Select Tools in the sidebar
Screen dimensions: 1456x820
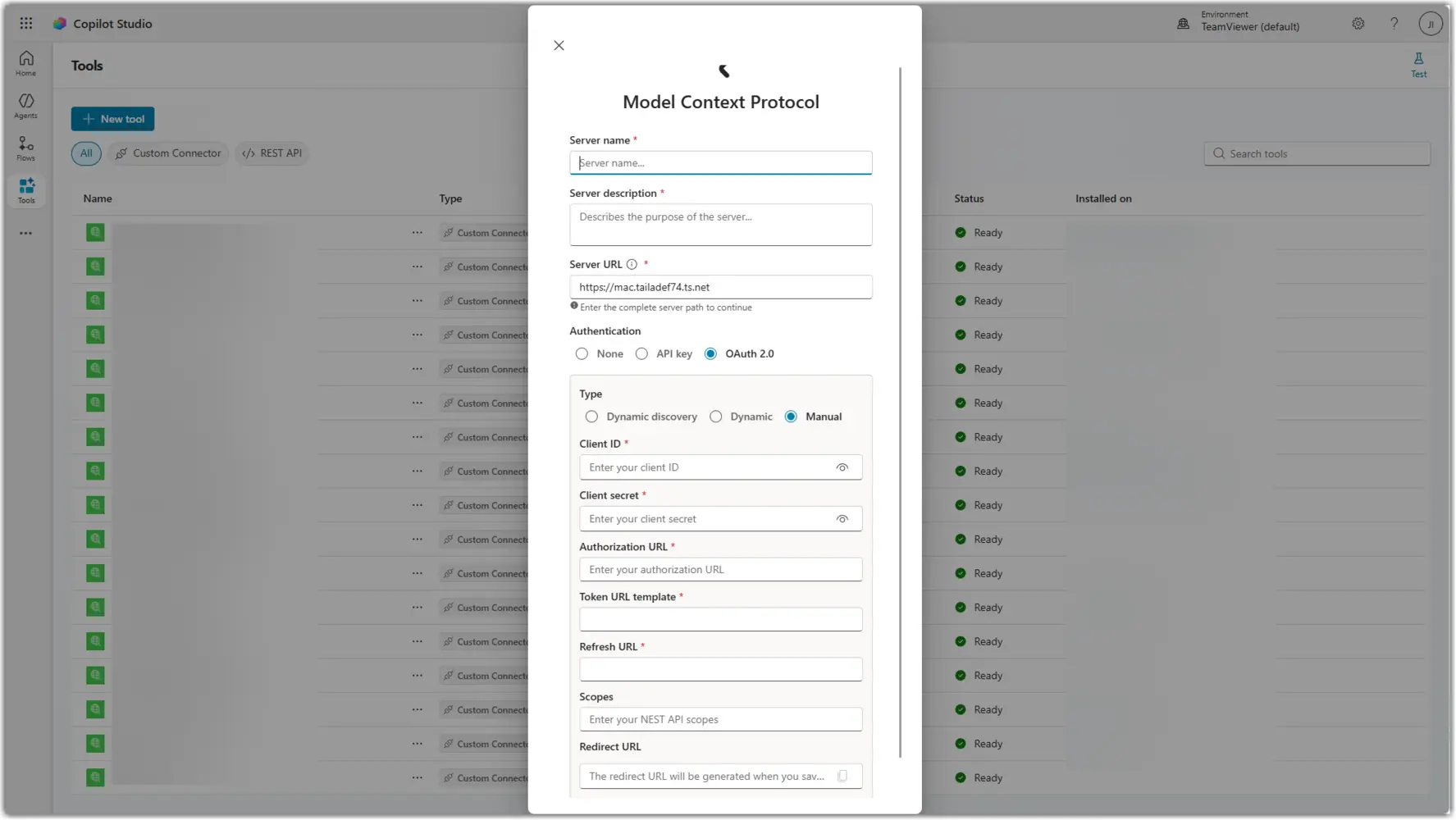click(26, 191)
